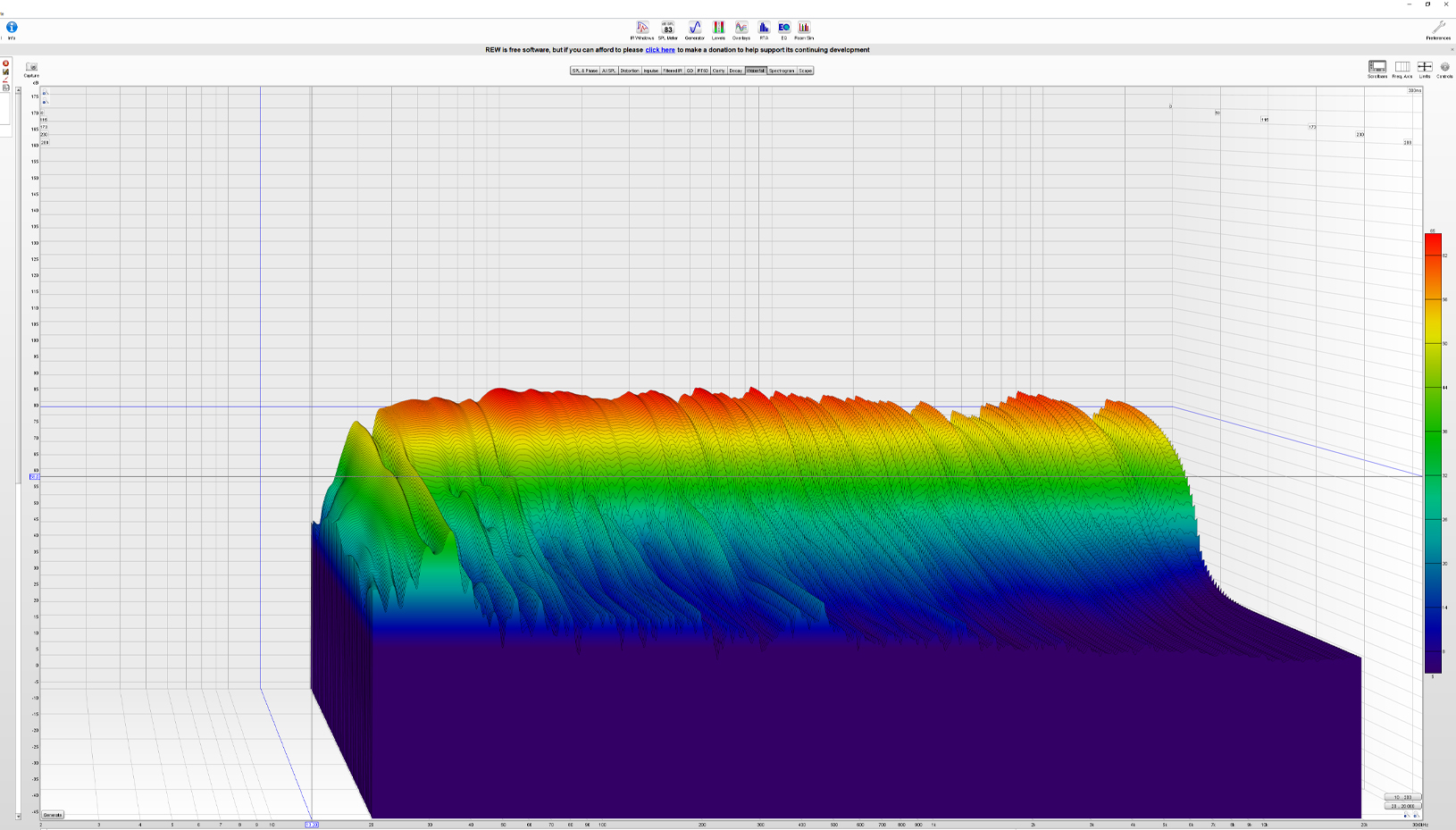Open the Overlays window

(741, 29)
